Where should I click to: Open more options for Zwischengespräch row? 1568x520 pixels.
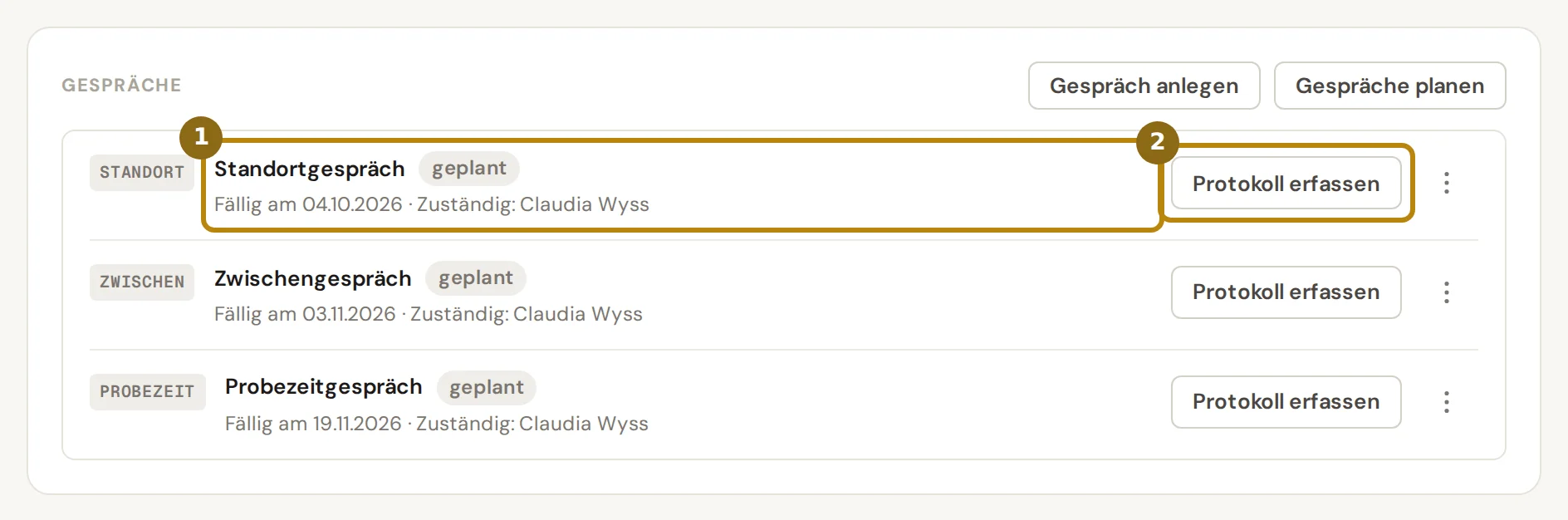click(1446, 292)
